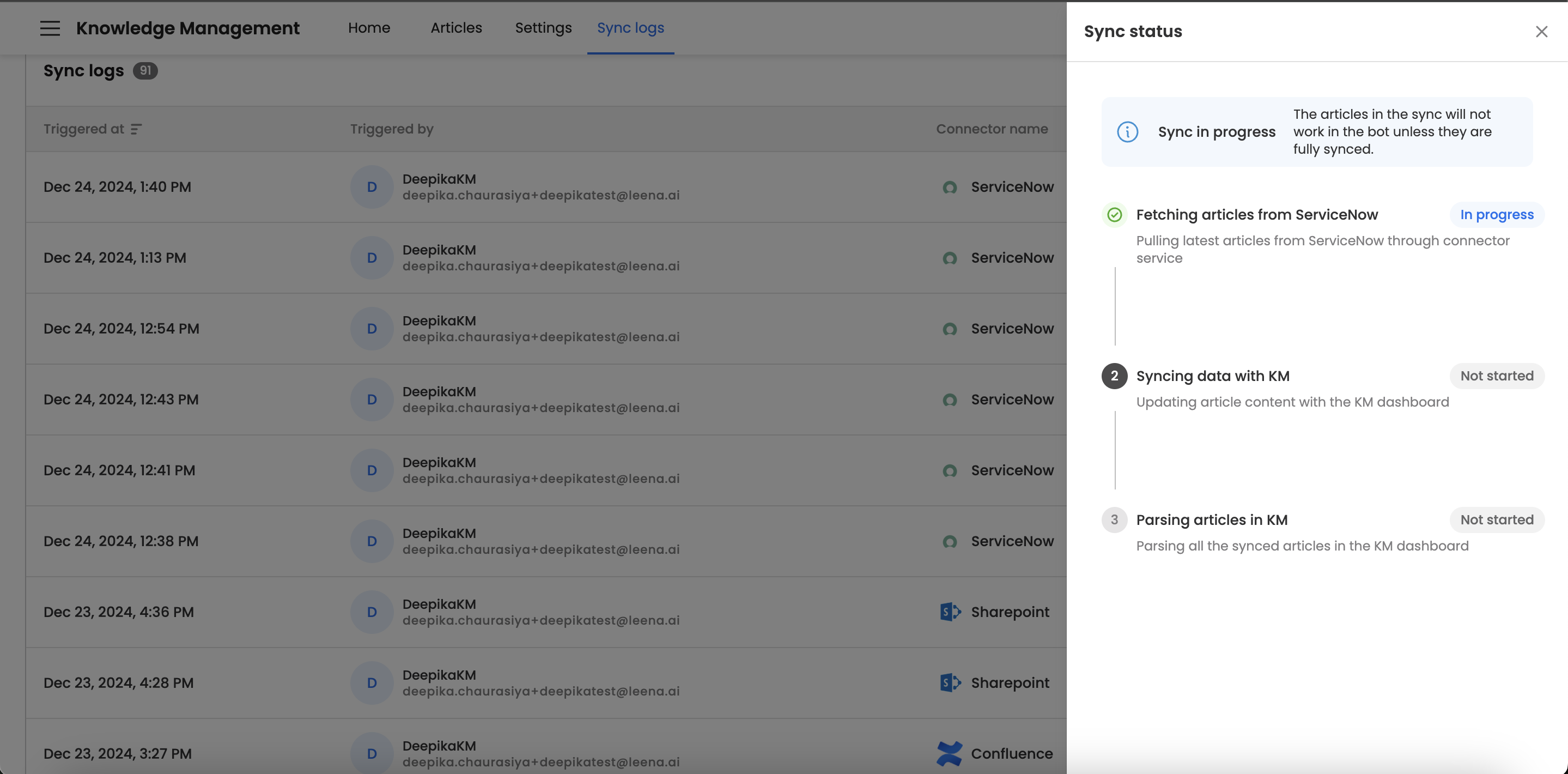Click the Confluence icon in 3:27 PM row
Image resolution: width=1568 pixels, height=774 pixels.
[x=949, y=753]
